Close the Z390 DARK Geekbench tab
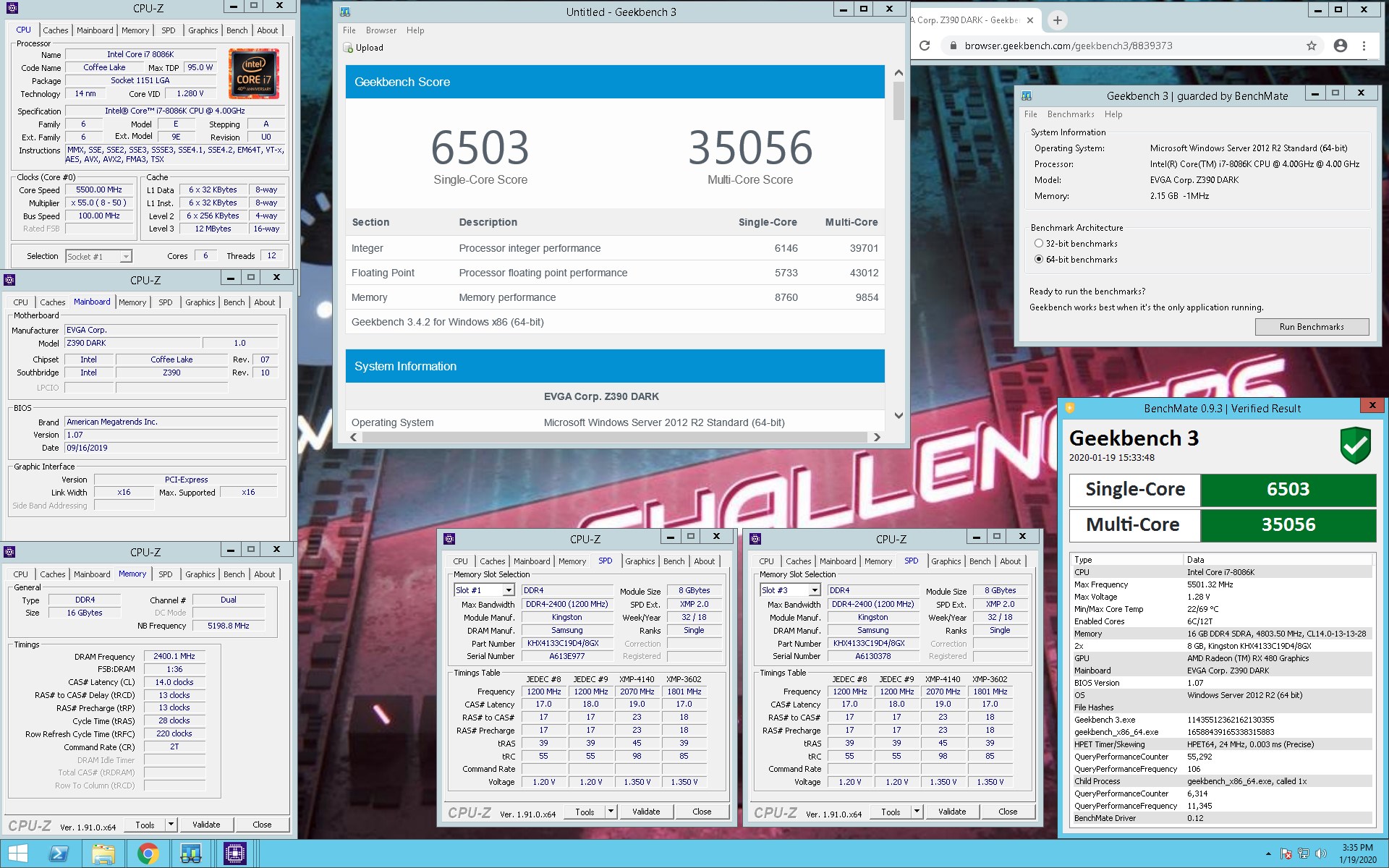 pos(1030,20)
